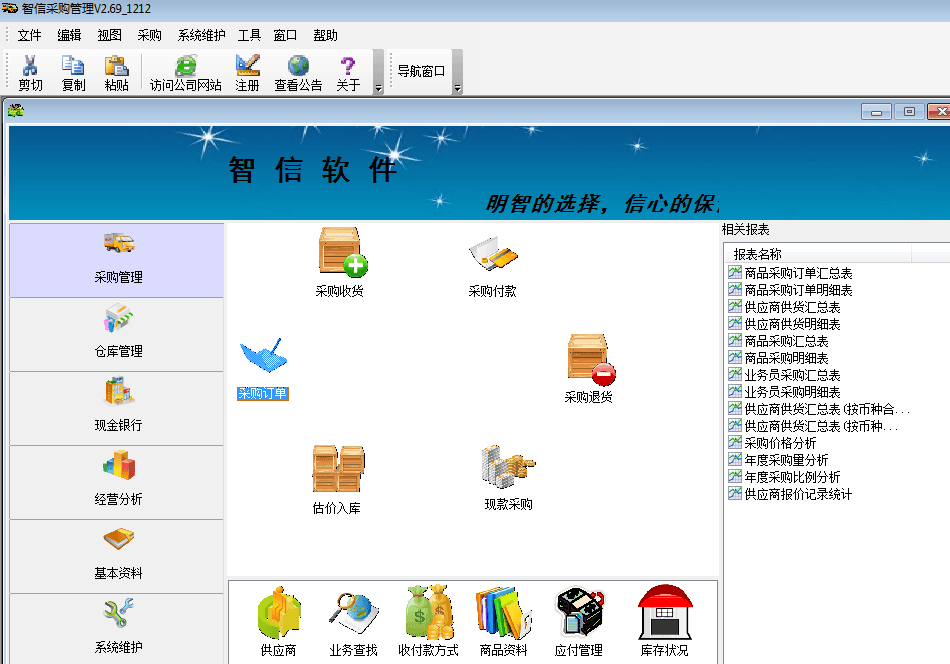The width and height of the screenshot is (950, 664).
Task: Select 现金银行 in the sidebar
Action: point(117,409)
